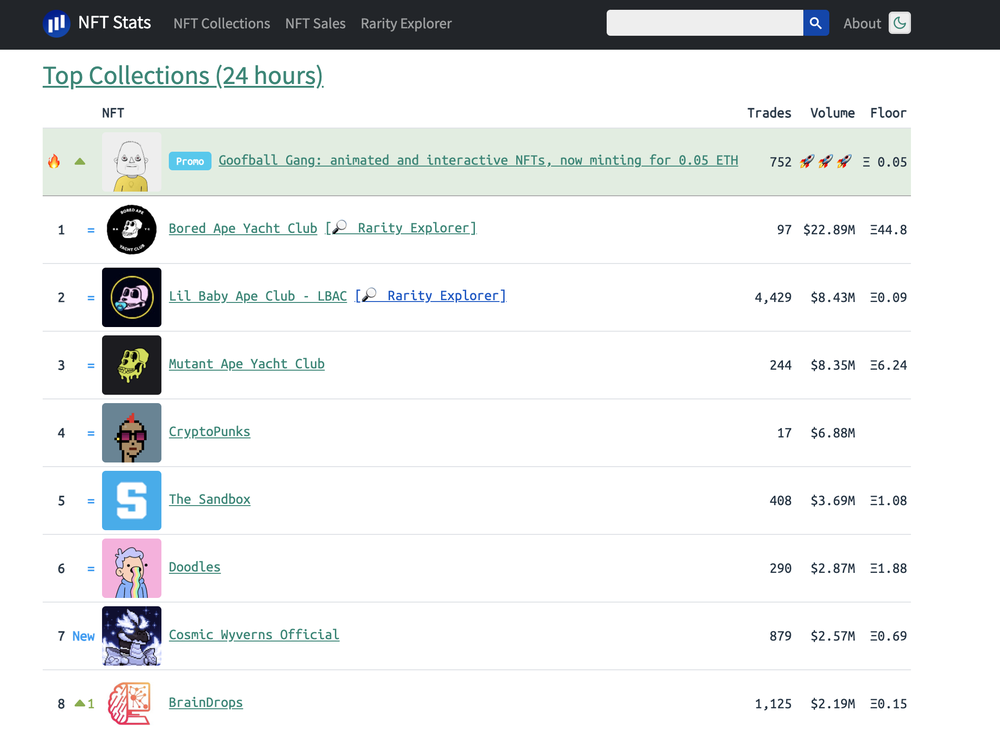
Task: Open the BrainDrops collection link
Action: (205, 702)
